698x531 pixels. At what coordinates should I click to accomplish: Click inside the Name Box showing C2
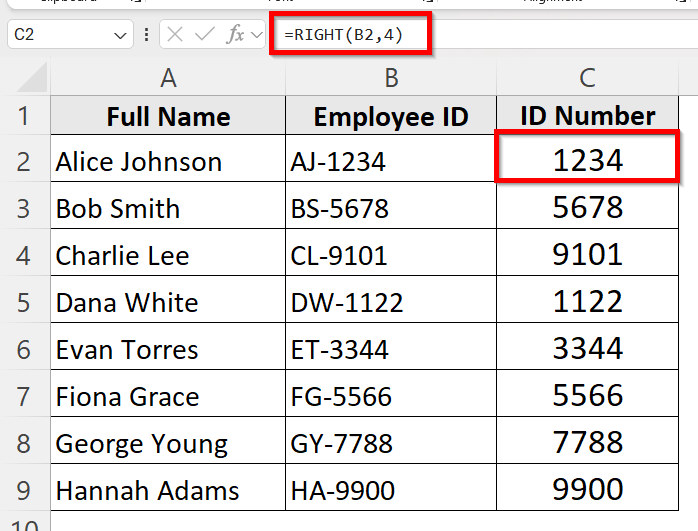pyautogui.click(x=58, y=35)
